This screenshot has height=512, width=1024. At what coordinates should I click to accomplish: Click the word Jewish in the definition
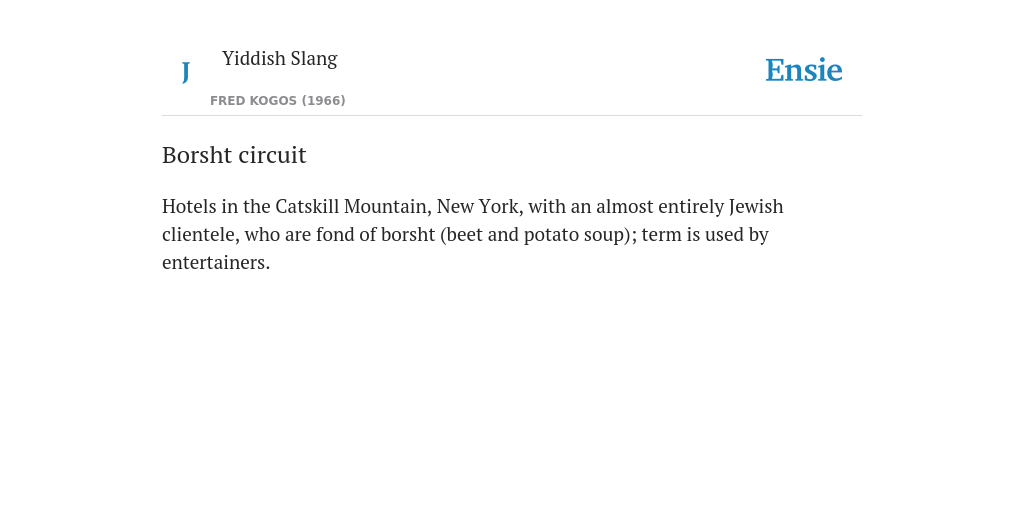point(756,206)
